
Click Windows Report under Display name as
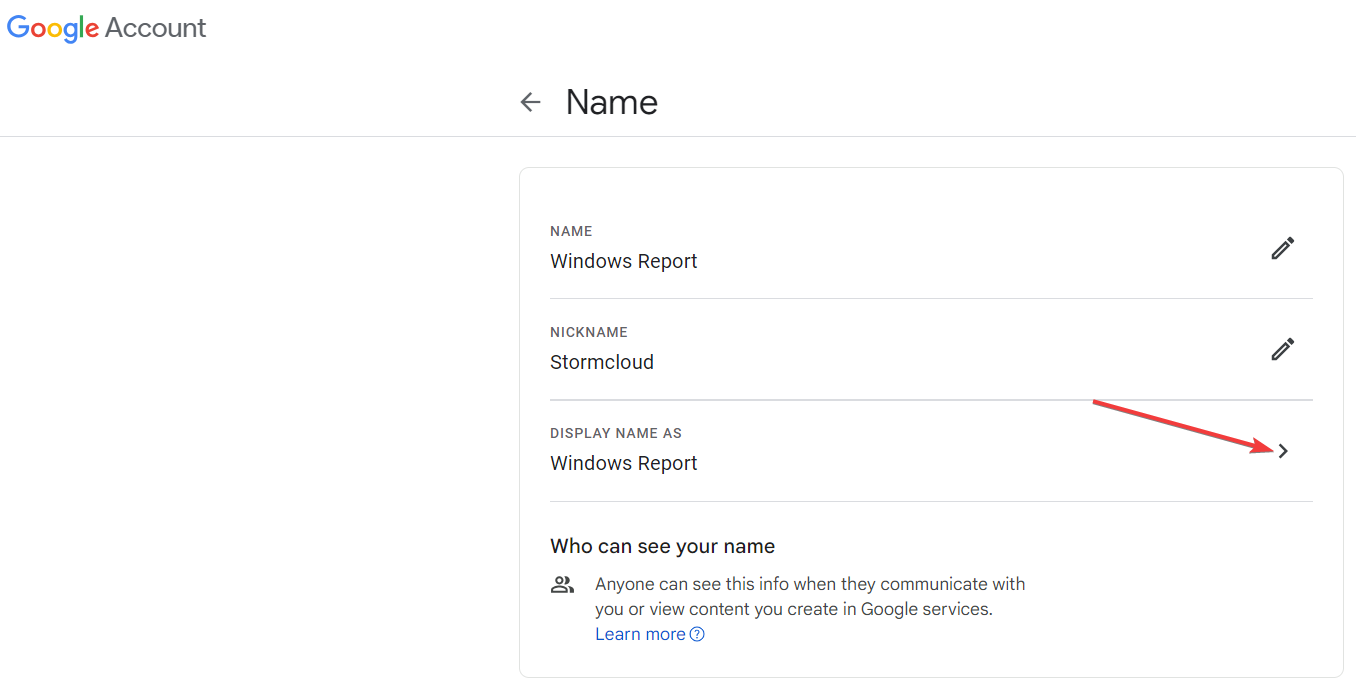(623, 463)
